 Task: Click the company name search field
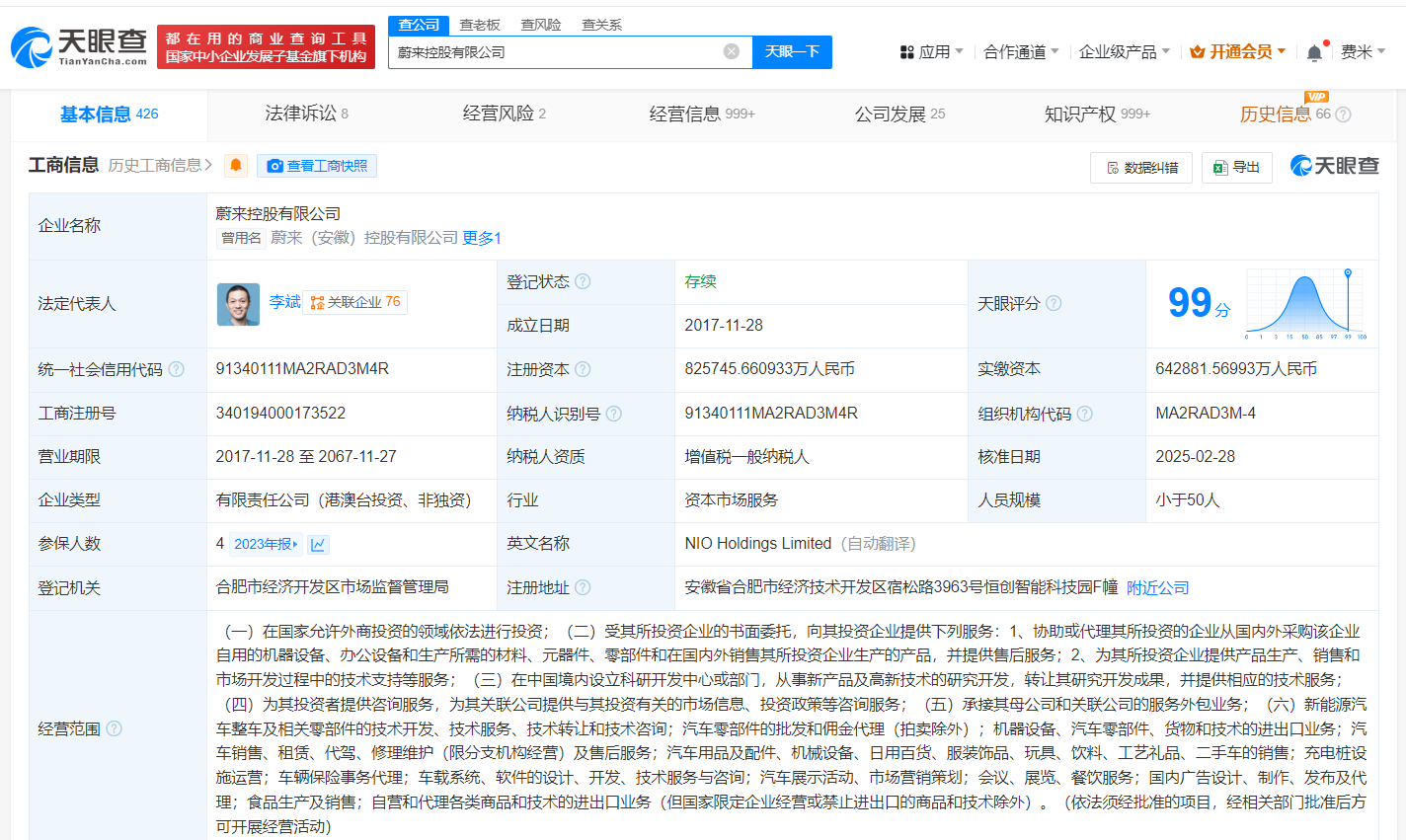[x=558, y=51]
